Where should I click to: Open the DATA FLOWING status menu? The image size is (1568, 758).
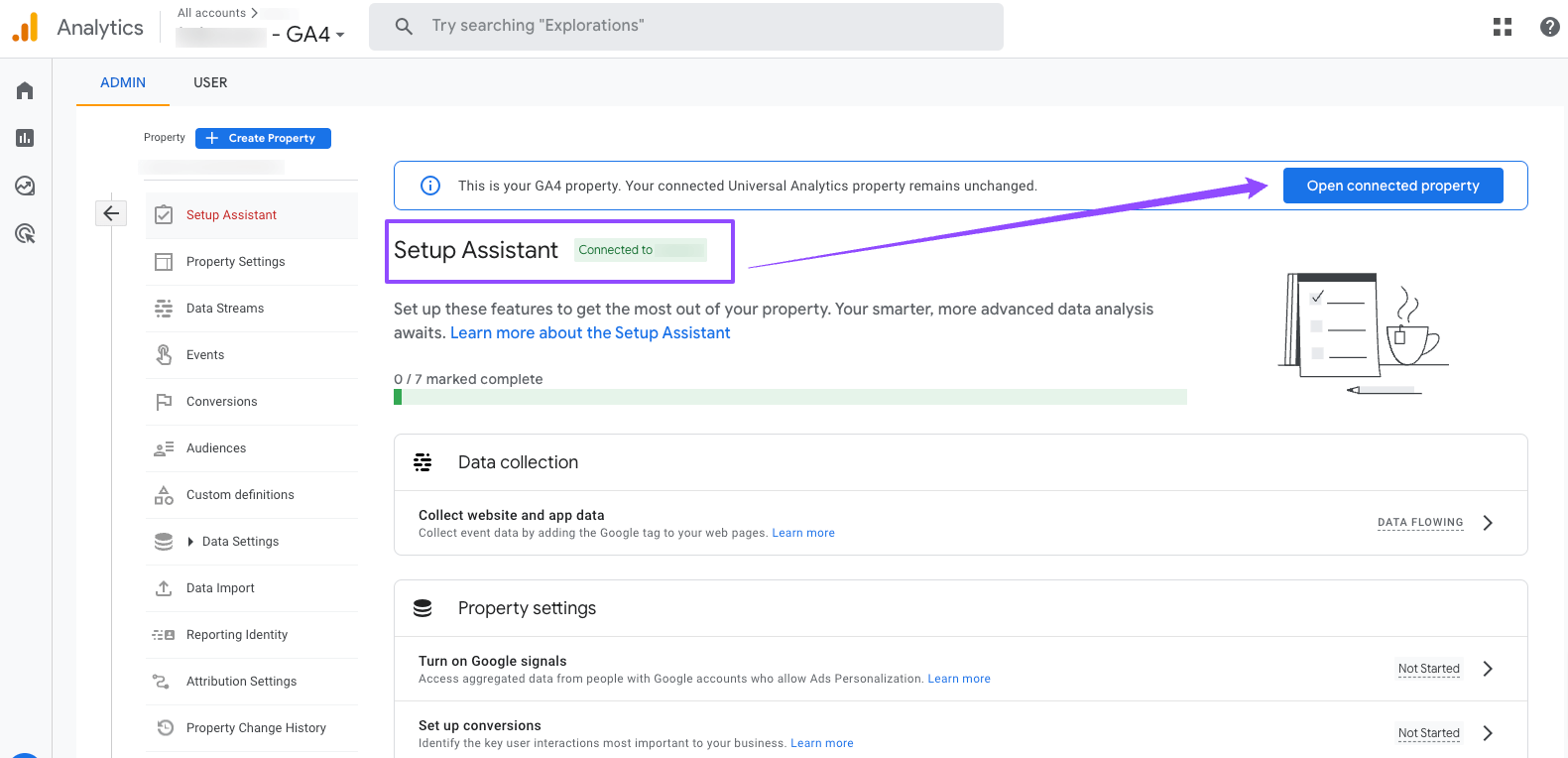(1420, 523)
